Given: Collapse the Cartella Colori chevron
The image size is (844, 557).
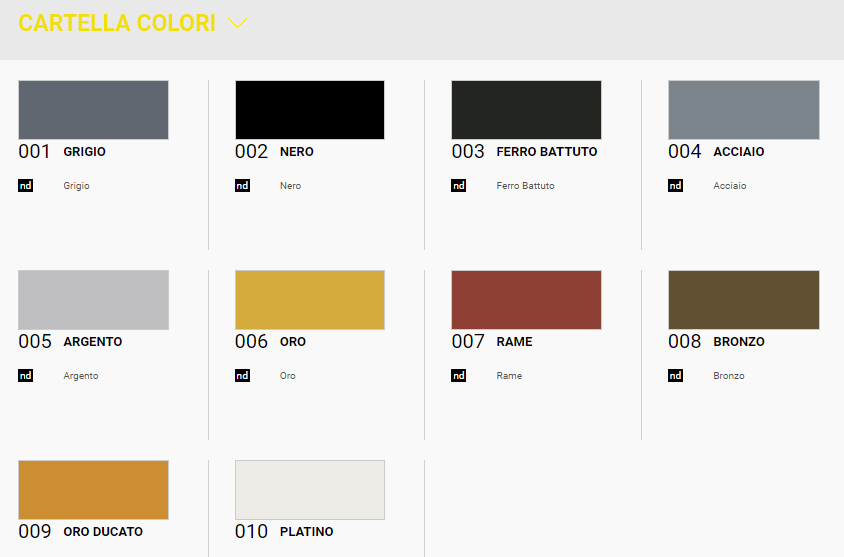Looking at the screenshot, I should [237, 23].
